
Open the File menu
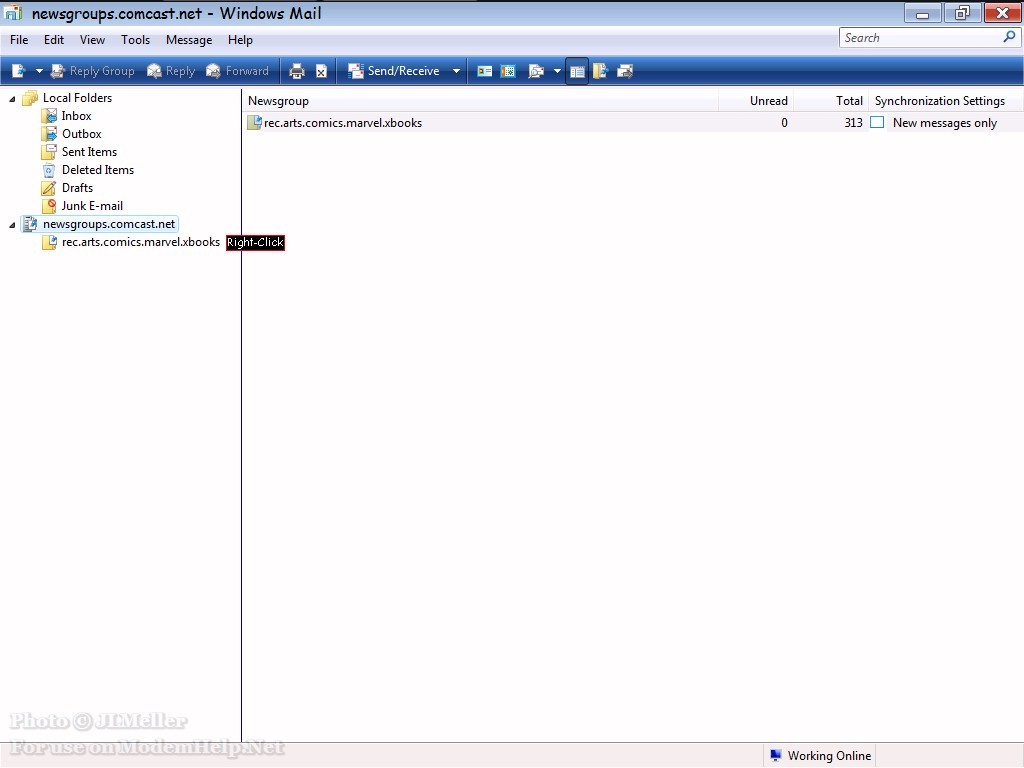pyautogui.click(x=19, y=40)
